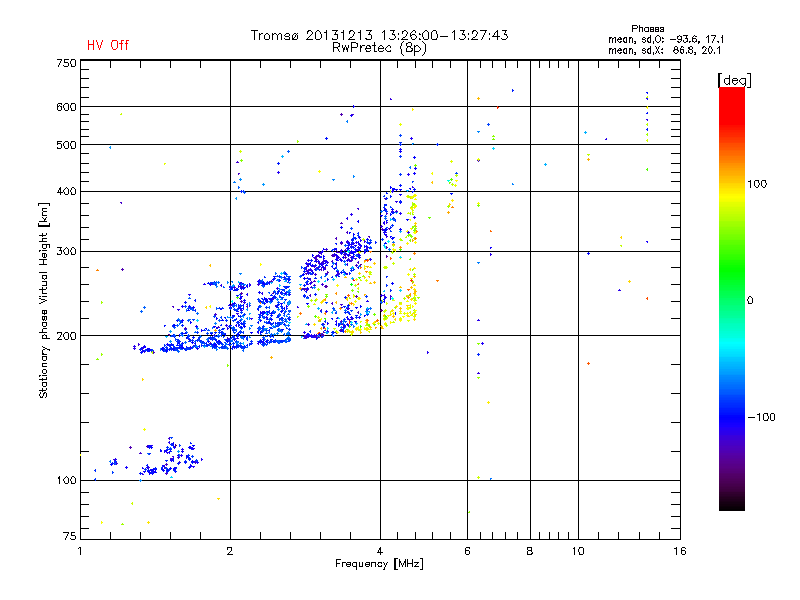Click the x-axis '1' tick label
This screenshot has height=600, width=800.
click(x=80, y=551)
